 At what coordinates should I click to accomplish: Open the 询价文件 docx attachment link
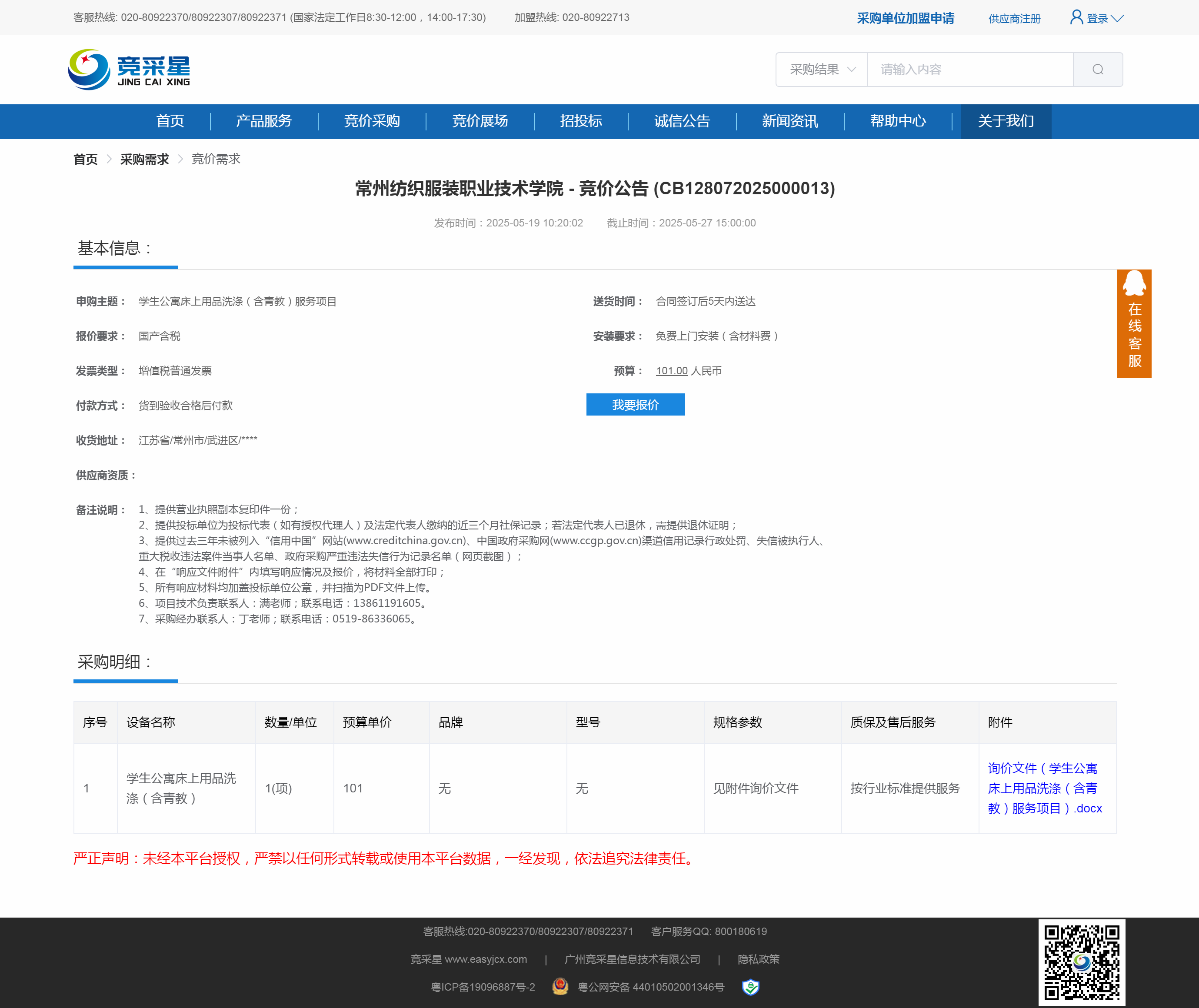point(1043,788)
